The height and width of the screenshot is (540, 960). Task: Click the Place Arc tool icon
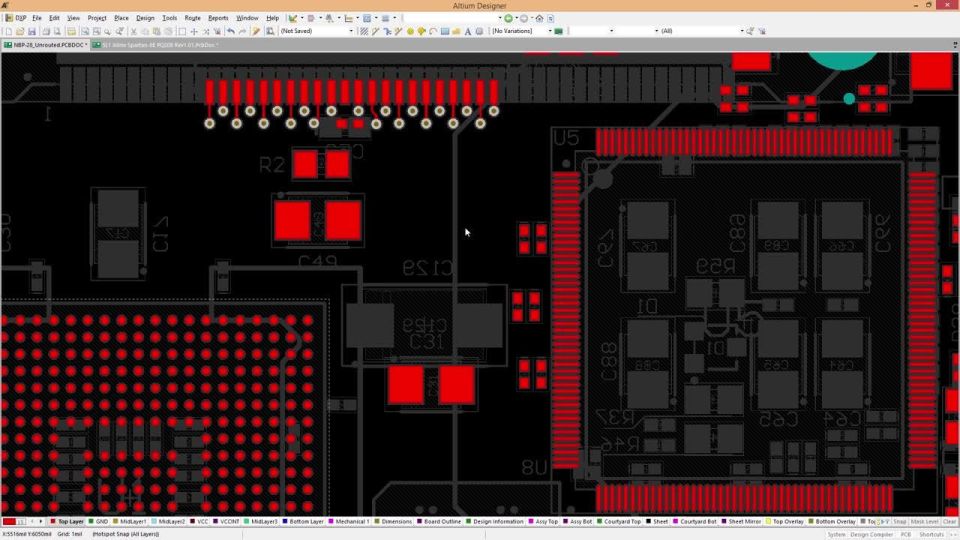(433, 31)
